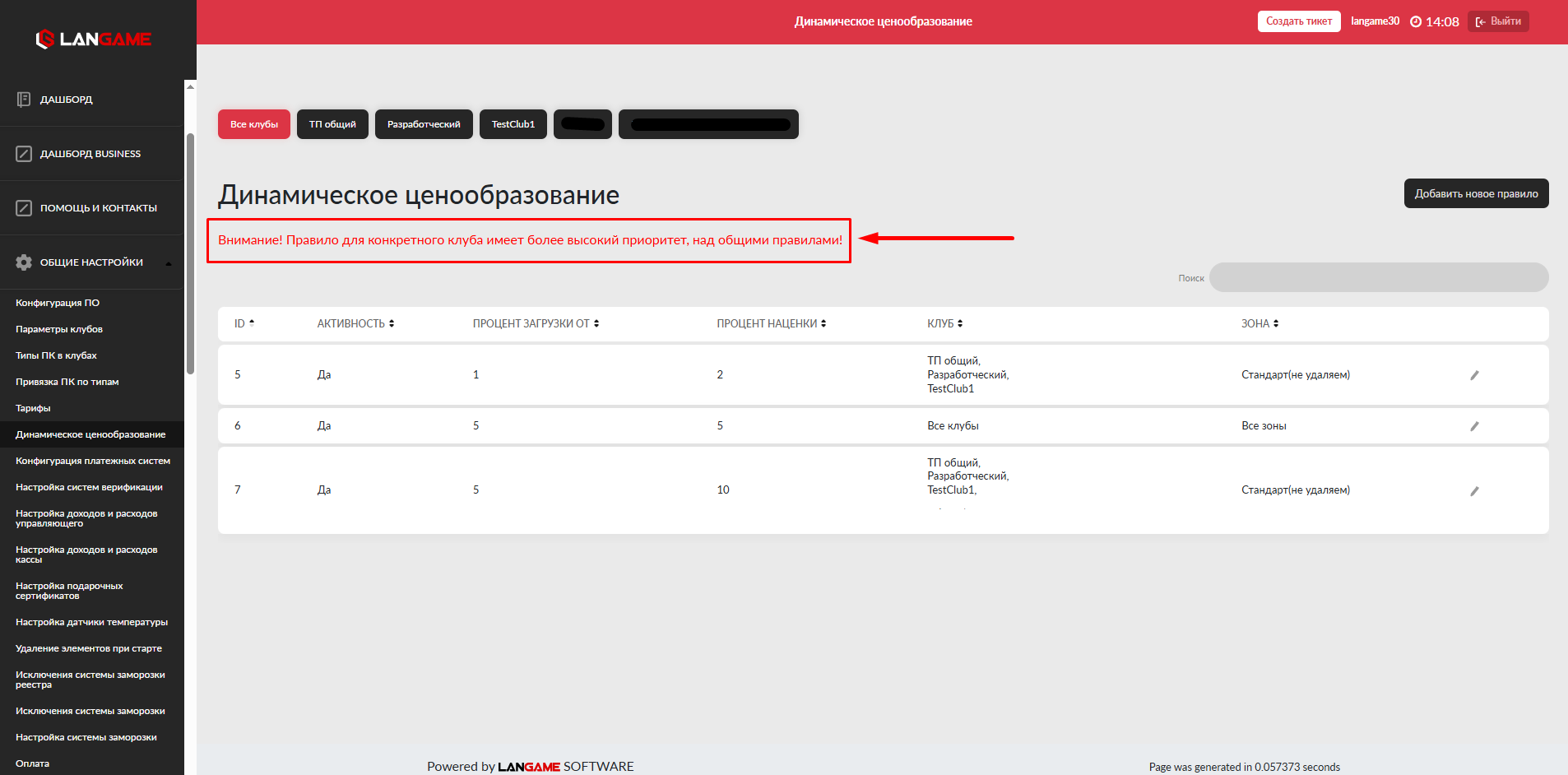
Task: Sort by Процент наценки column
Action: coord(771,323)
